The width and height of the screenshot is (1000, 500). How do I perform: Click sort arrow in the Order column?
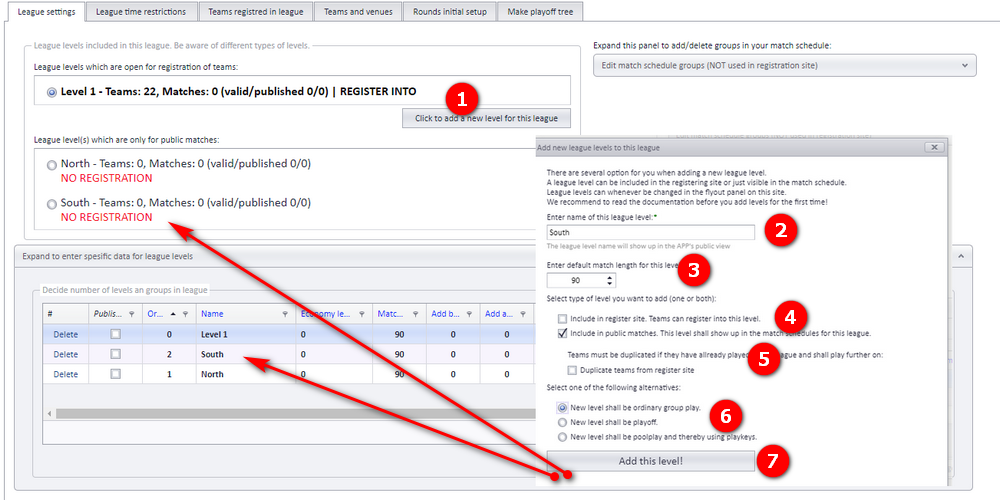(x=174, y=314)
